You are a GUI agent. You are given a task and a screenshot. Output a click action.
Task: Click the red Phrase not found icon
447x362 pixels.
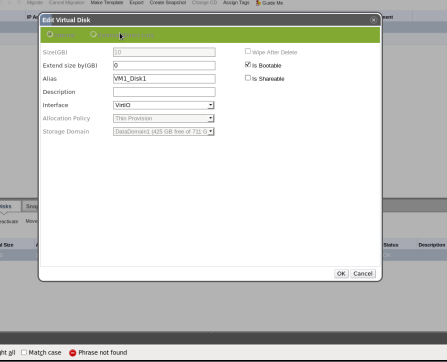tap(73, 353)
